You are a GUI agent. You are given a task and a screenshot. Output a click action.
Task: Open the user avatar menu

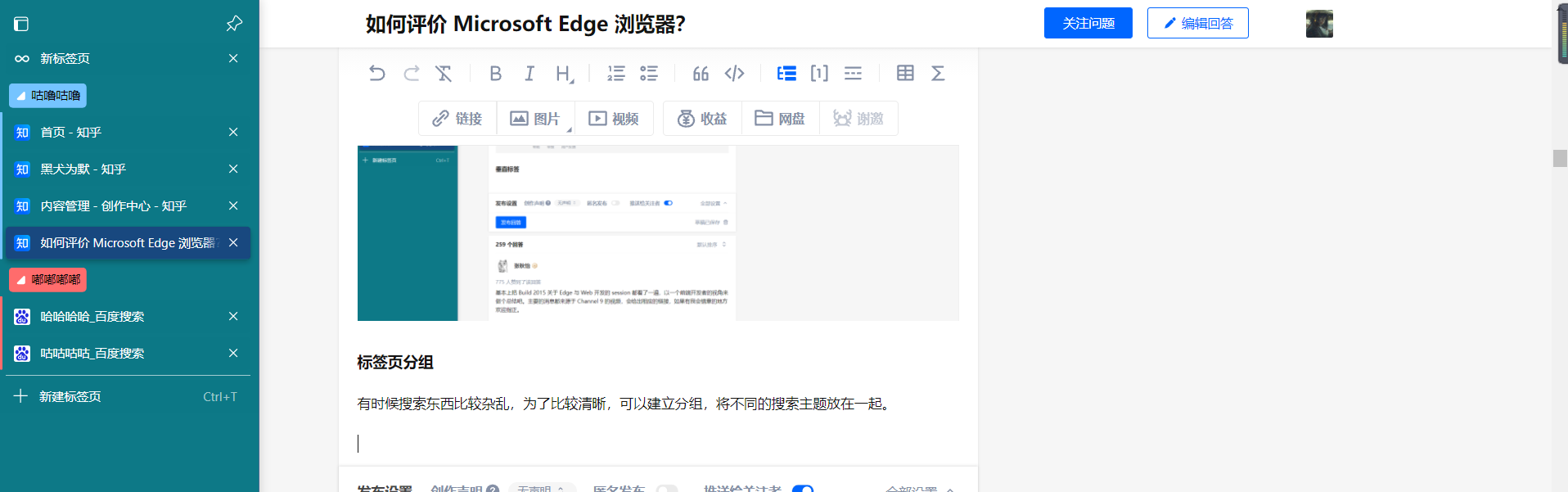tap(1319, 24)
